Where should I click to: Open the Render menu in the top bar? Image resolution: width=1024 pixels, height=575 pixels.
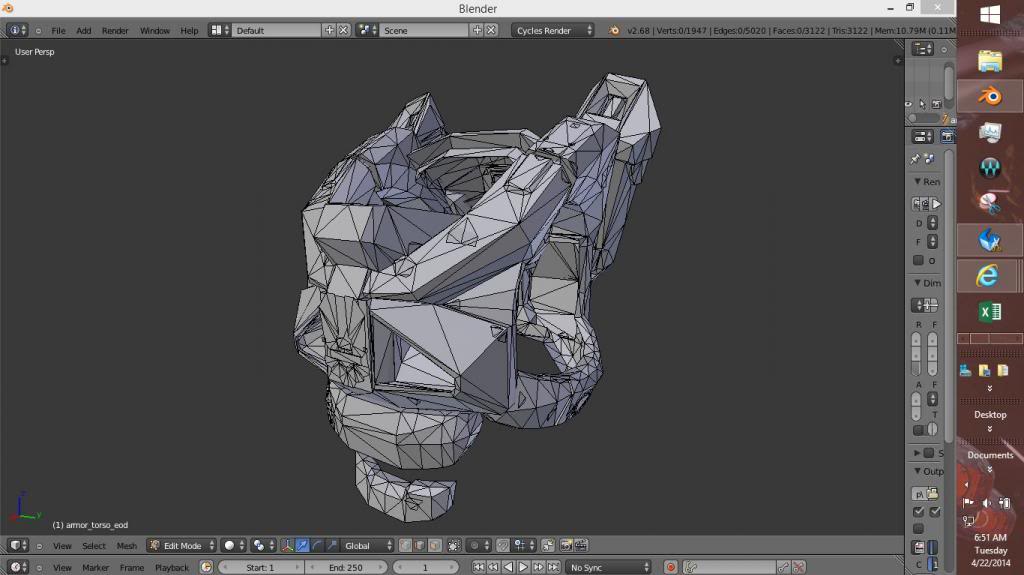115,31
